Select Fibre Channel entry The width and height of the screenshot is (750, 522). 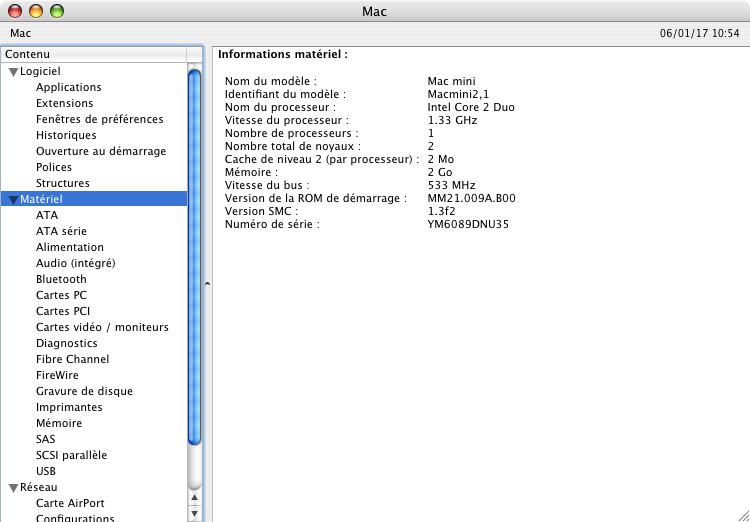72,359
